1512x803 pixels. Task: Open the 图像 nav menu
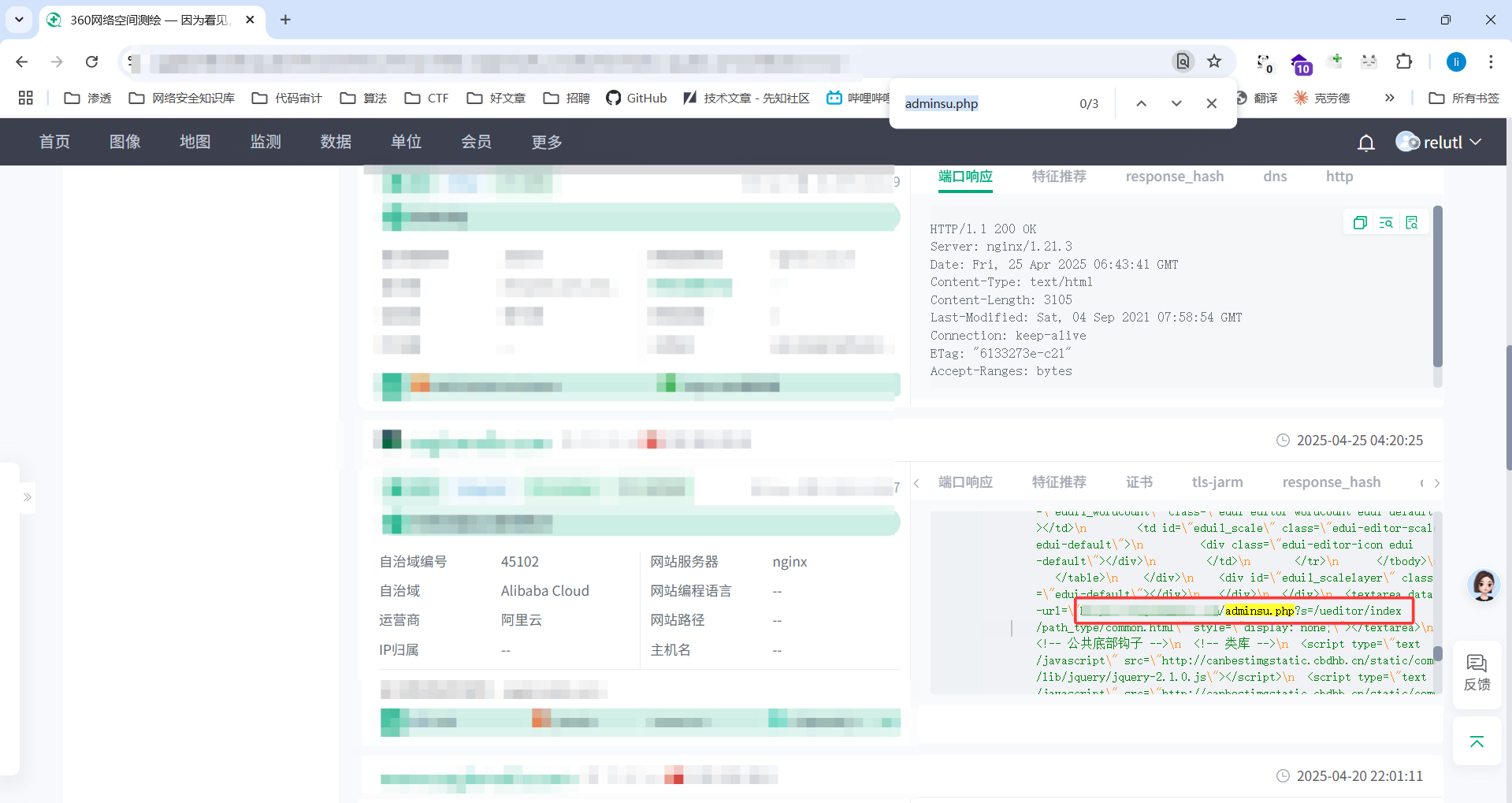124,142
